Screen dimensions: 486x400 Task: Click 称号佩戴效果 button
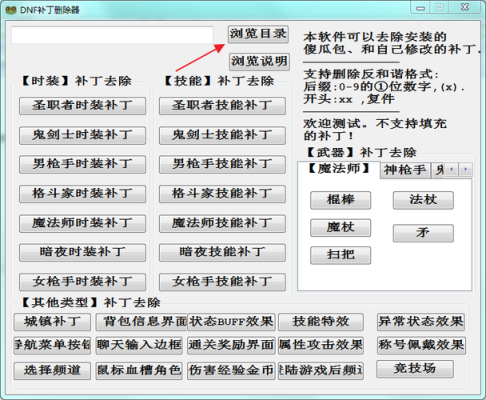click(421, 345)
